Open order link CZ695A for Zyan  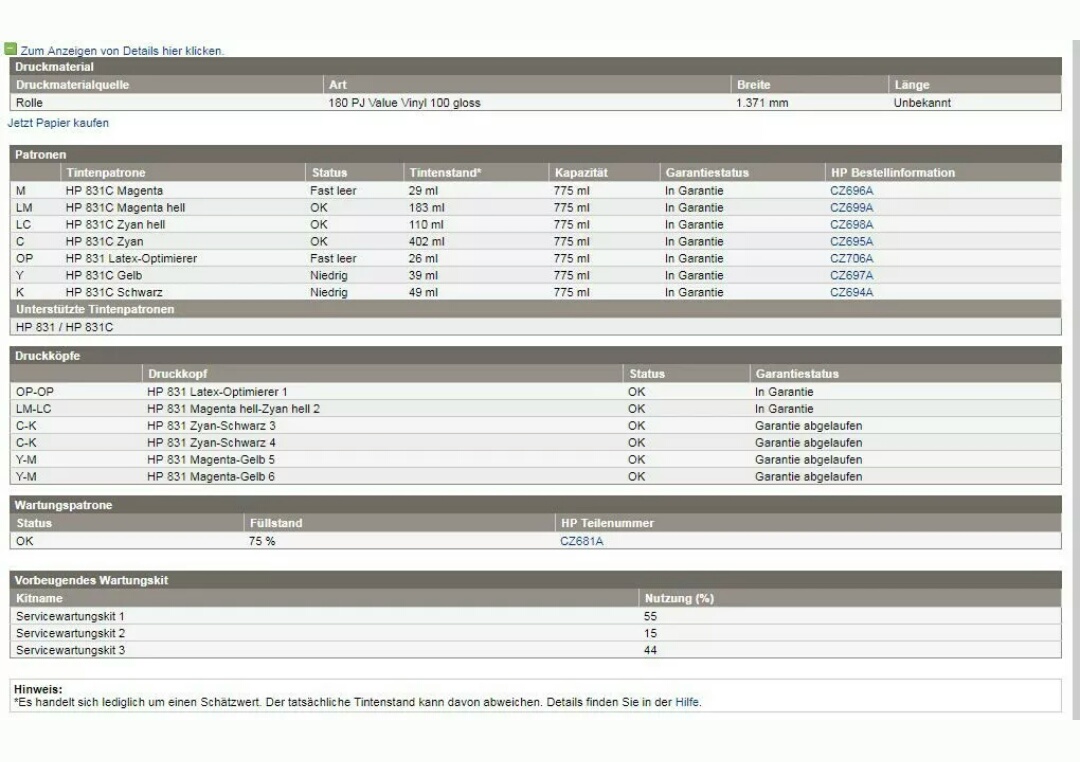[x=851, y=241]
